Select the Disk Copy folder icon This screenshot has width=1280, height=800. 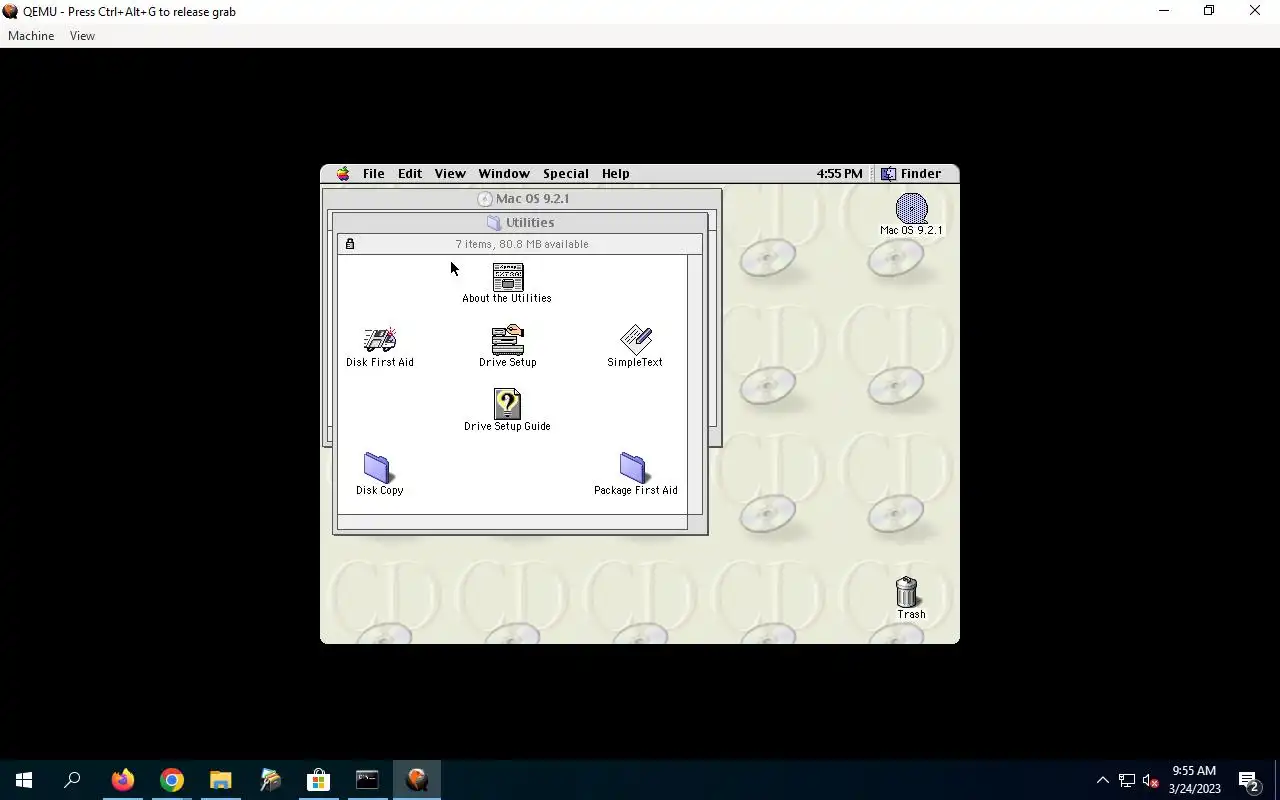378,467
